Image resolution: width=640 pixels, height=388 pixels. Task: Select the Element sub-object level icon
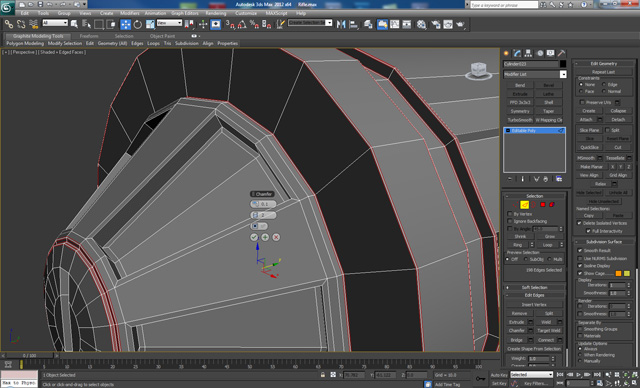pyautogui.click(x=552, y=204)
